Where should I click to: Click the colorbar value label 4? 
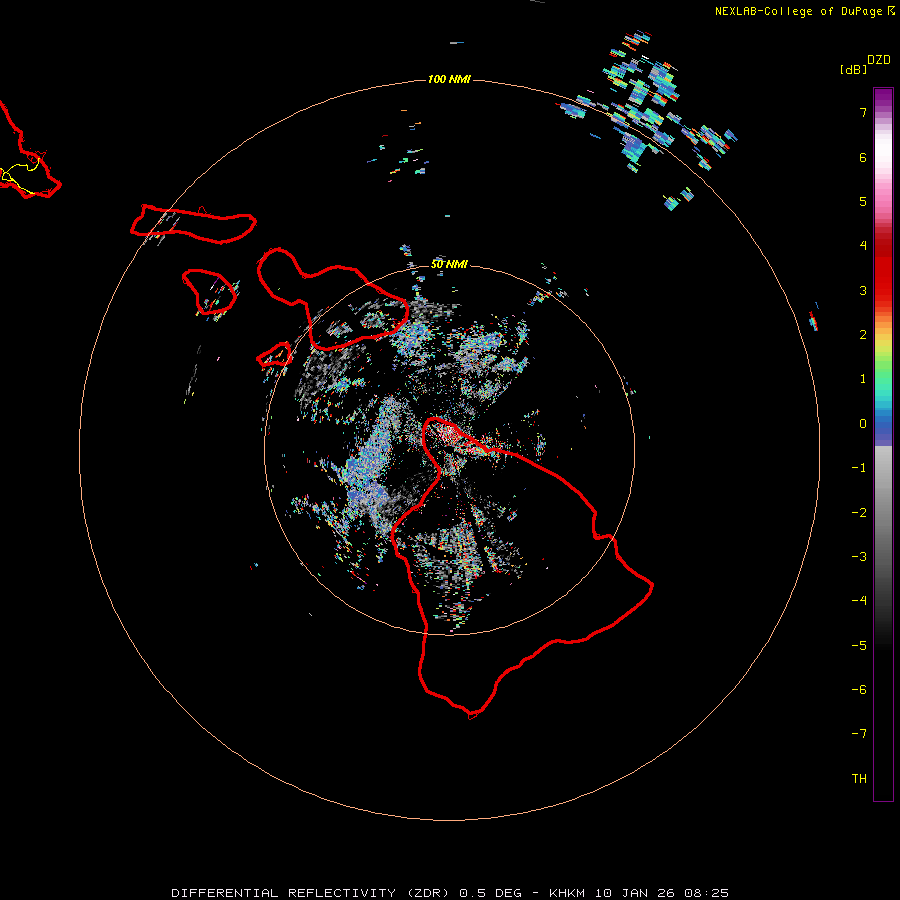click(863, 246)
